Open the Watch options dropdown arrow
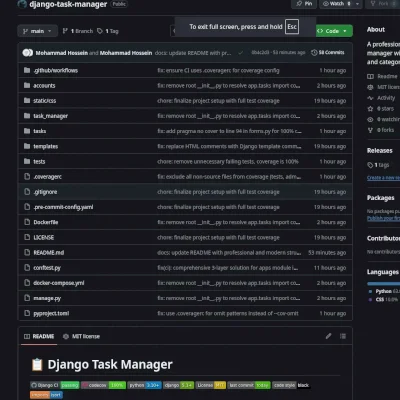The width and height of the screenshot is (400, 400). click(357, 4)
